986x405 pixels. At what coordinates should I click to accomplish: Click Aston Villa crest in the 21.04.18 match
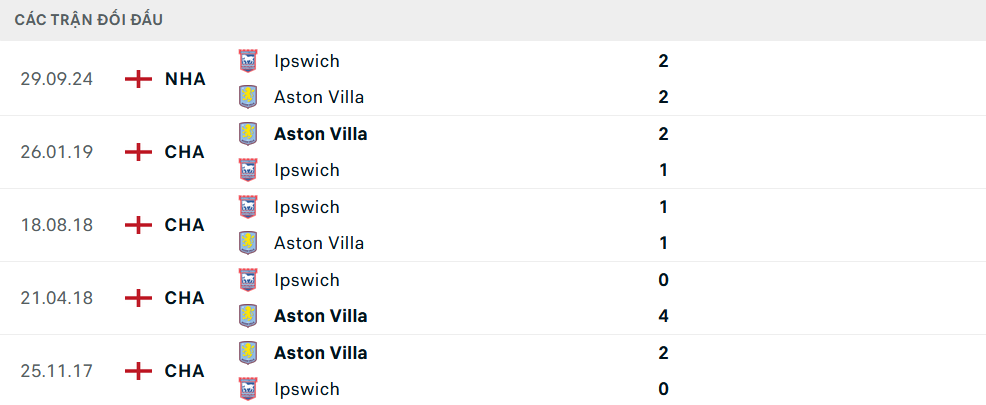click(248, 316)
